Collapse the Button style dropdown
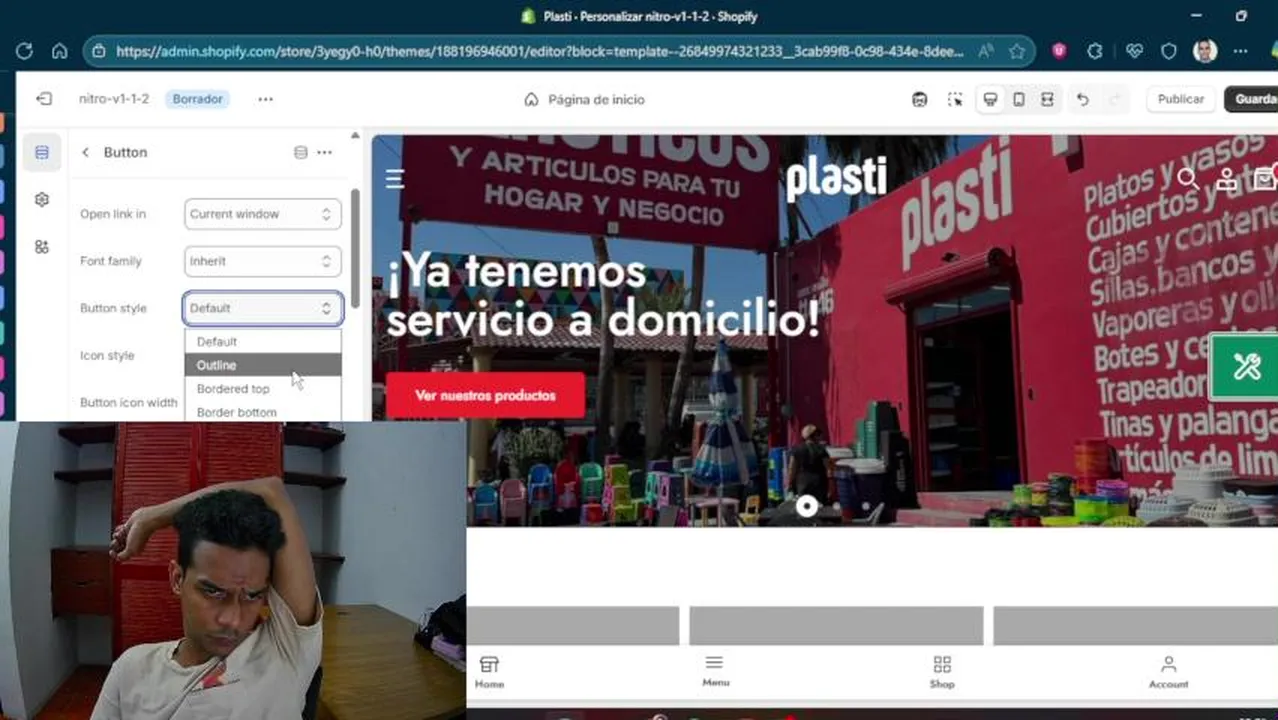Image resolution: width=1278 pixels, height=720 pixels. pos(262,308)
